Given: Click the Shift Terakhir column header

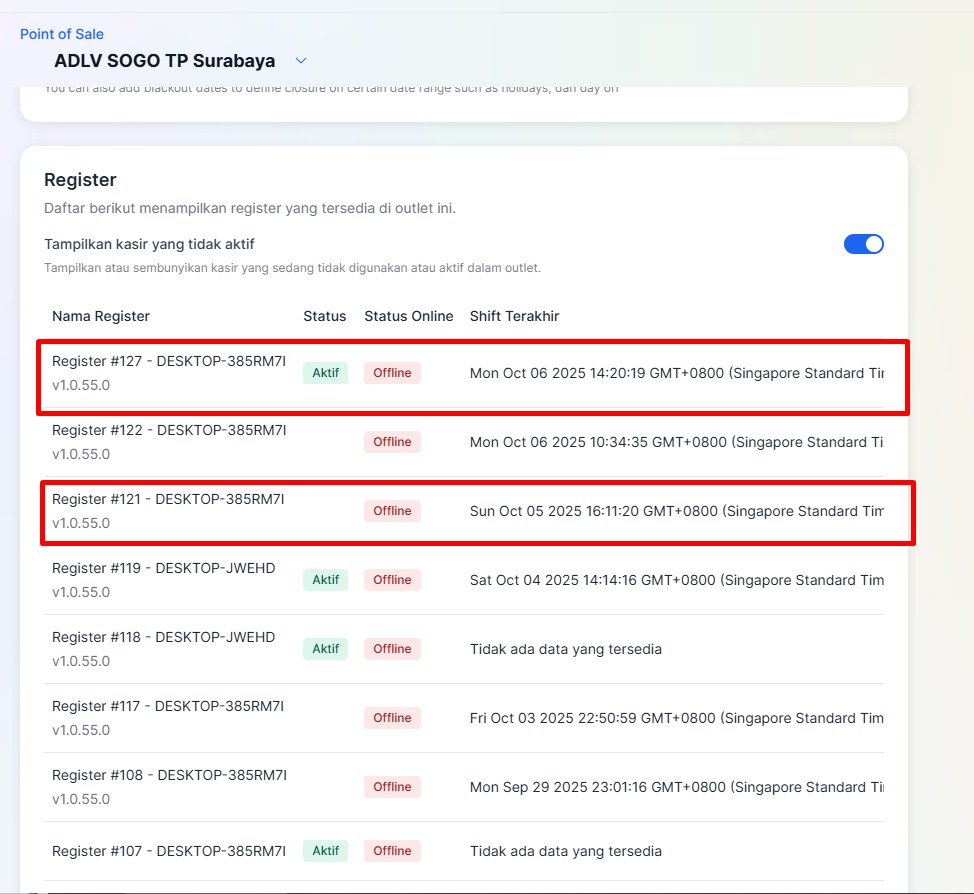Looking at the screenshot, I should (x=514, y=316).
